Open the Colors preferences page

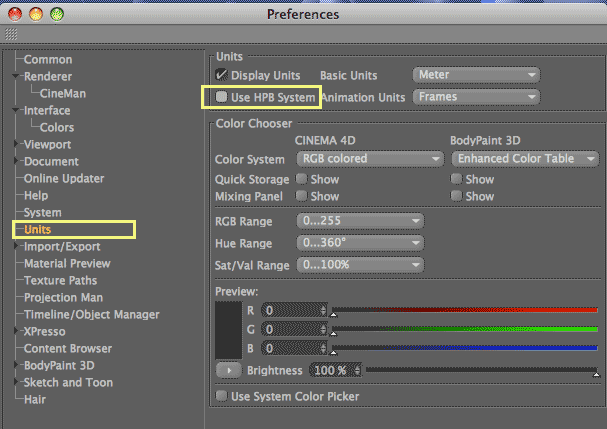[57, 128]
